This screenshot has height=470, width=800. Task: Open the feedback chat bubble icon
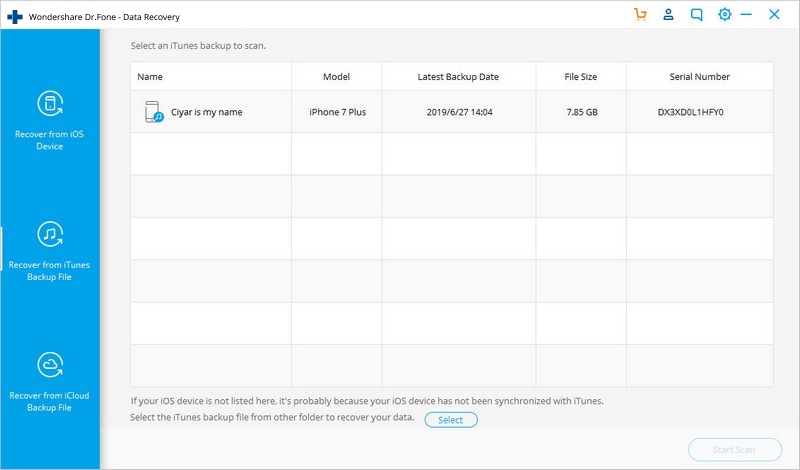coord(697,15)
